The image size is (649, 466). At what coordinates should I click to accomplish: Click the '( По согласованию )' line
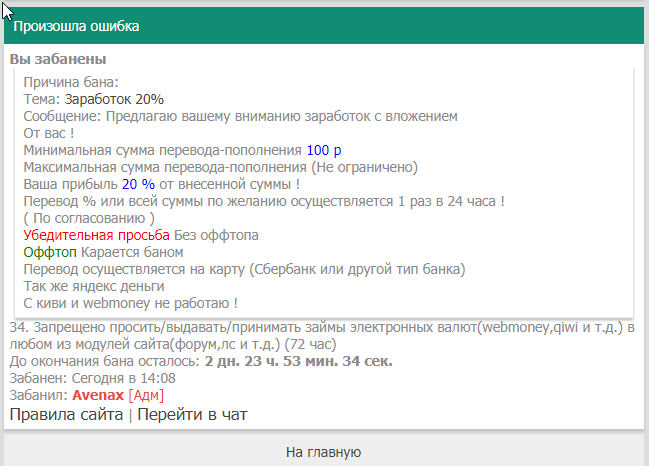[89, 218]
